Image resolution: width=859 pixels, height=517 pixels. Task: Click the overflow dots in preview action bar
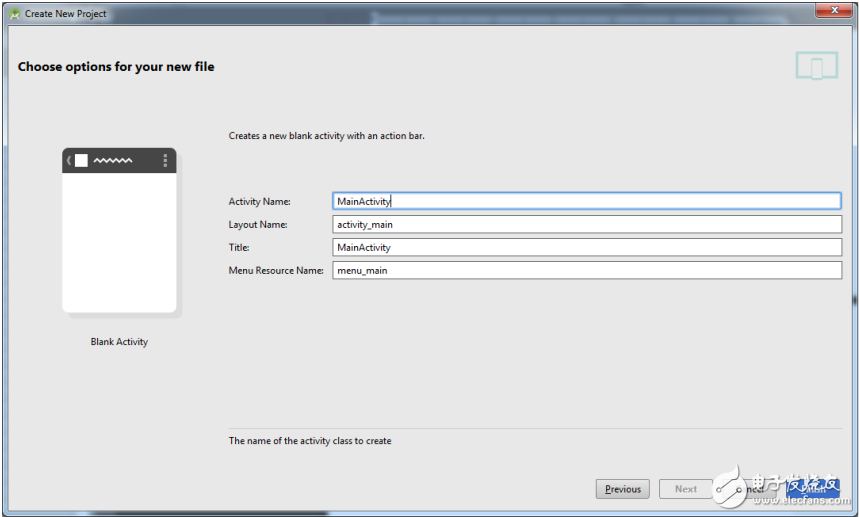coord(165,160)
